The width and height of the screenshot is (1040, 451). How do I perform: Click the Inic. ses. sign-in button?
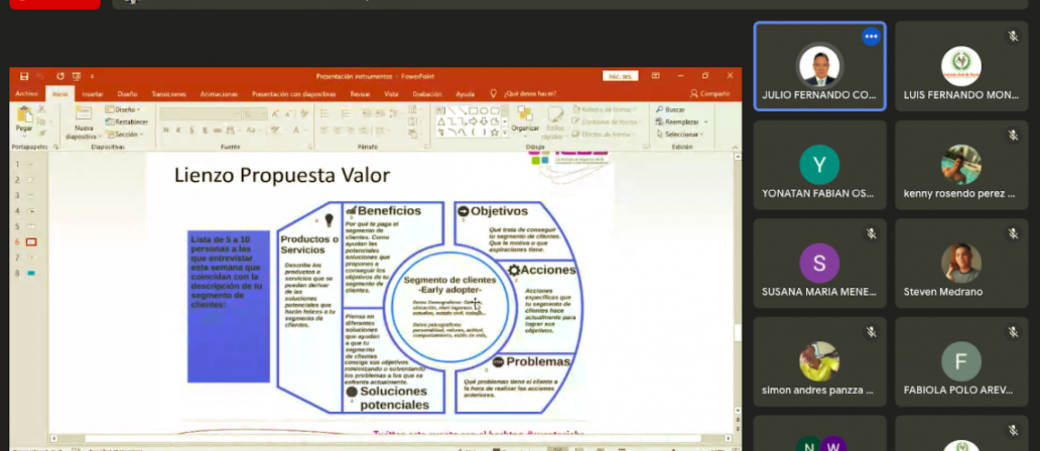coord(619,76)
